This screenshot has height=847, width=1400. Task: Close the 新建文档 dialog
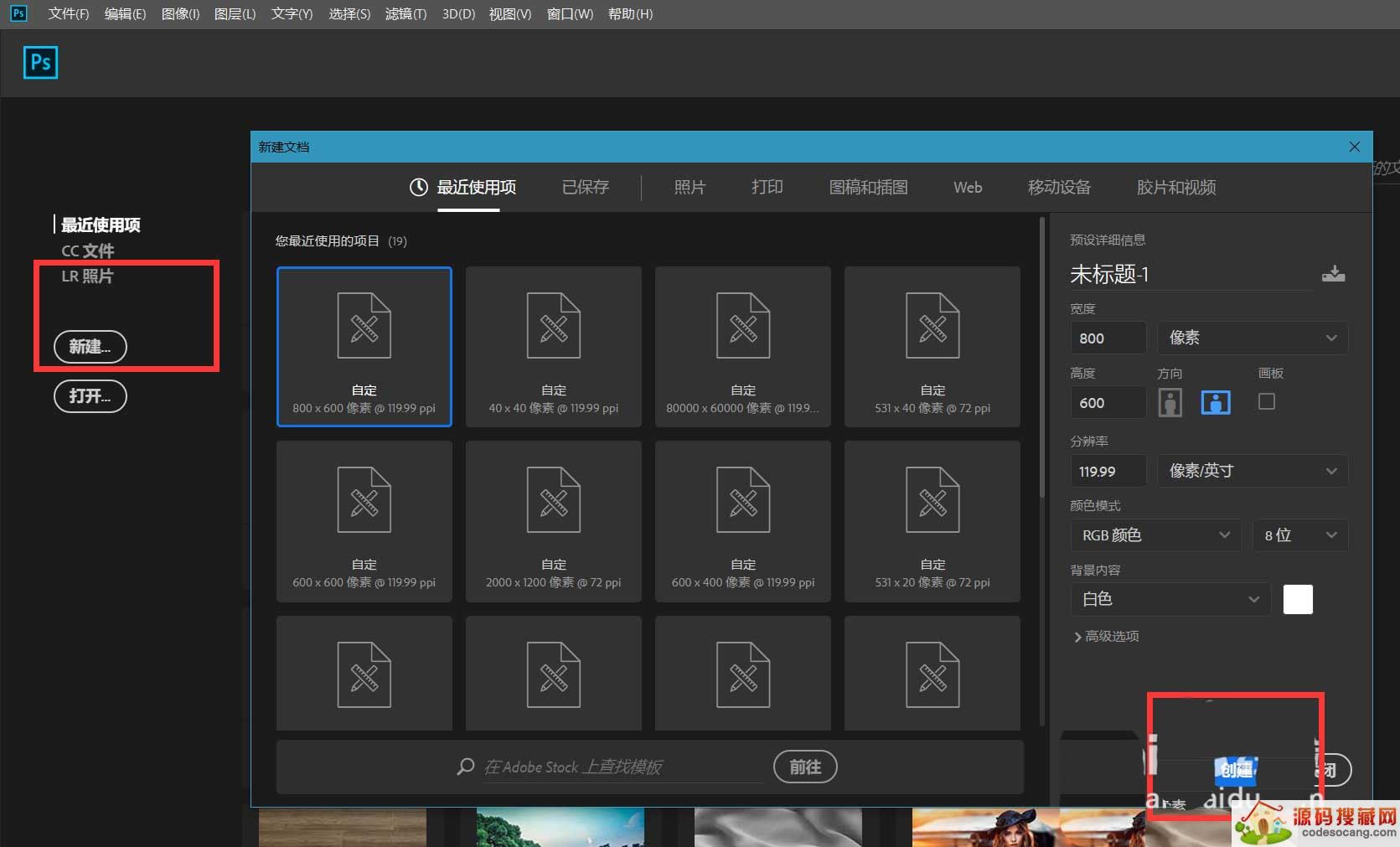[1355, 147]
